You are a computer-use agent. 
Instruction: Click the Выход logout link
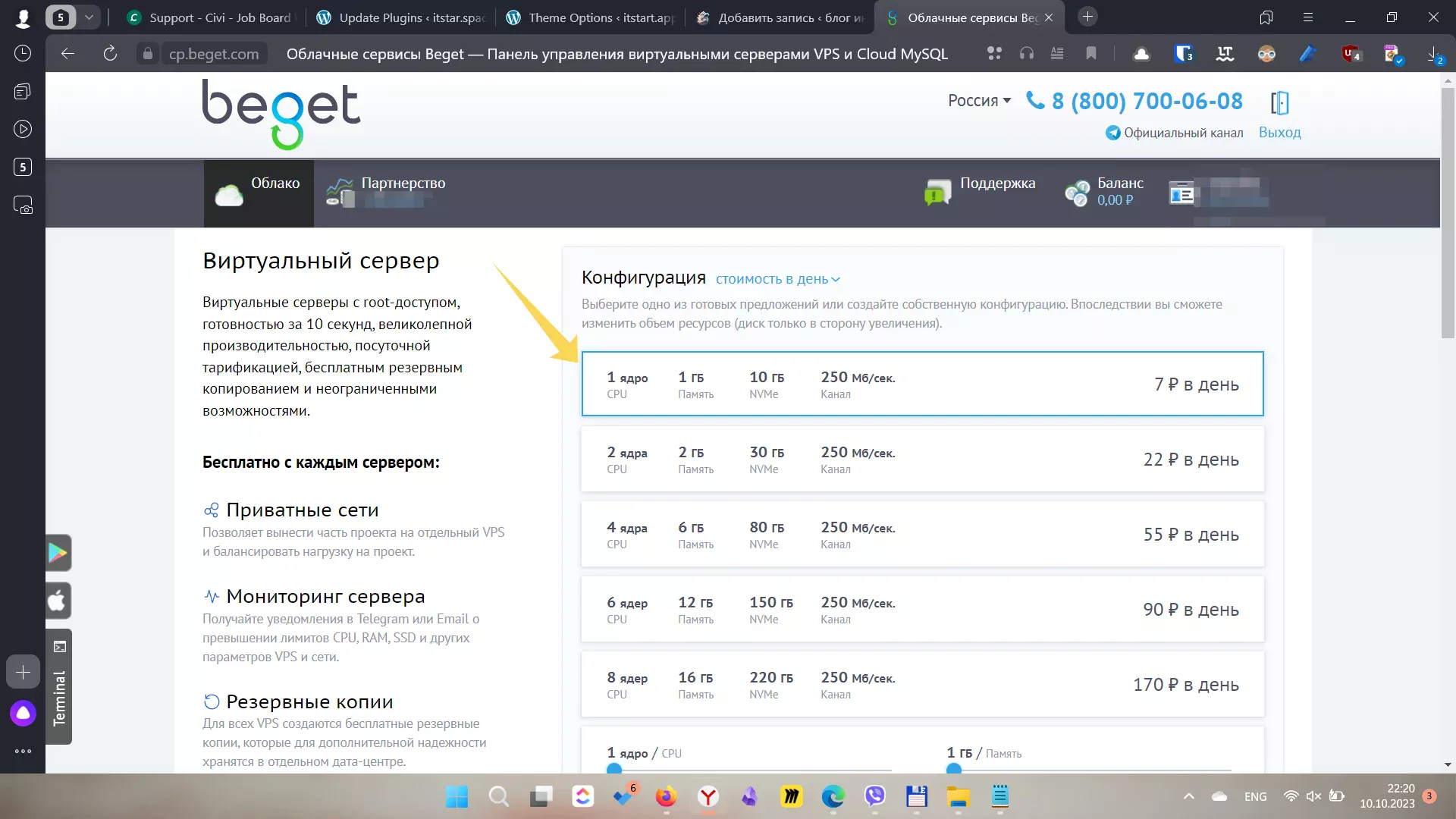[x=1279, y=132]
